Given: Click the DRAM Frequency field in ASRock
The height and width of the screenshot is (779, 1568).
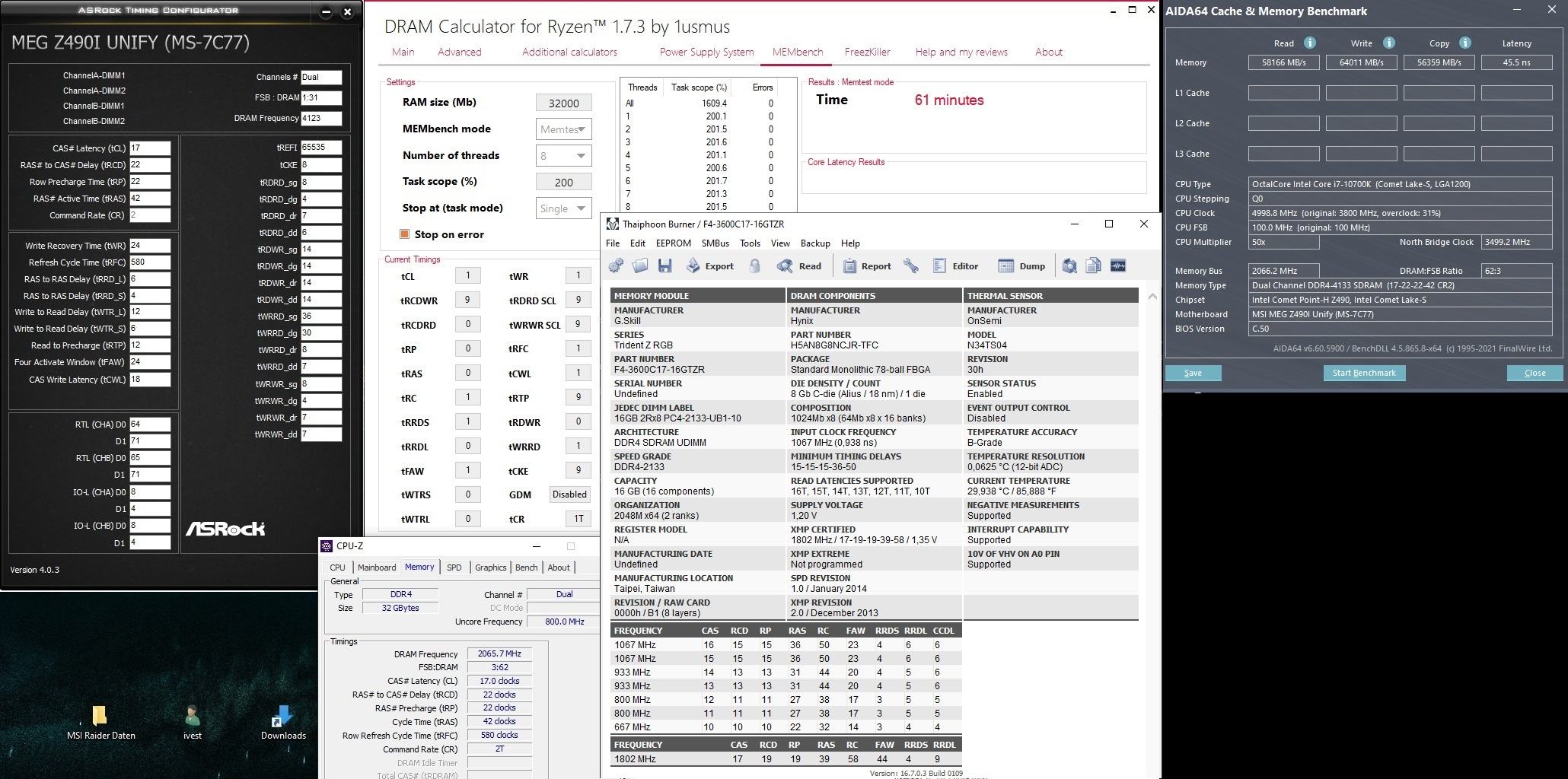Looking at the screenshot, I should point(321,118).
